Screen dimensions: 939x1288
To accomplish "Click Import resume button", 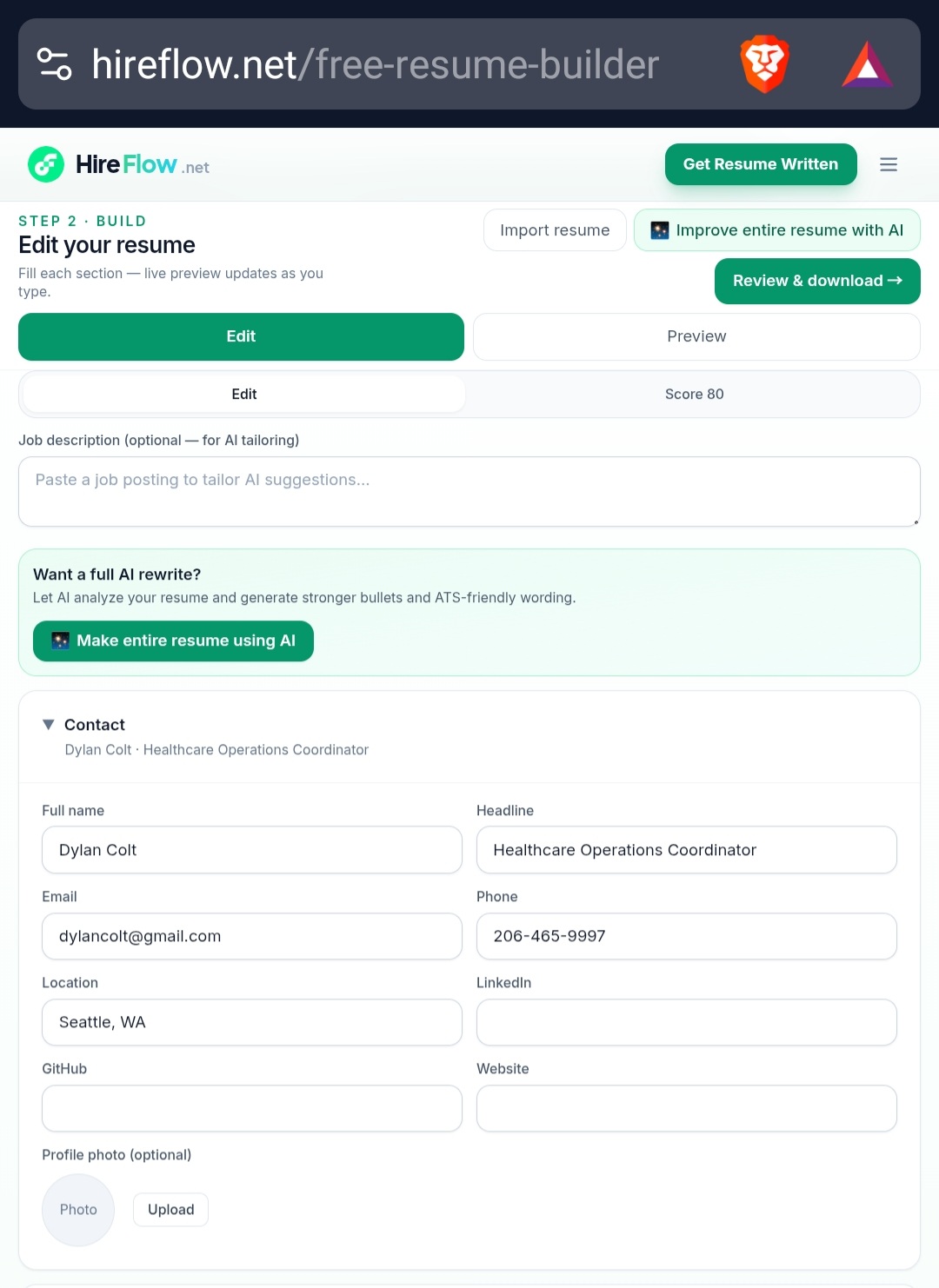I will (555, 230).
